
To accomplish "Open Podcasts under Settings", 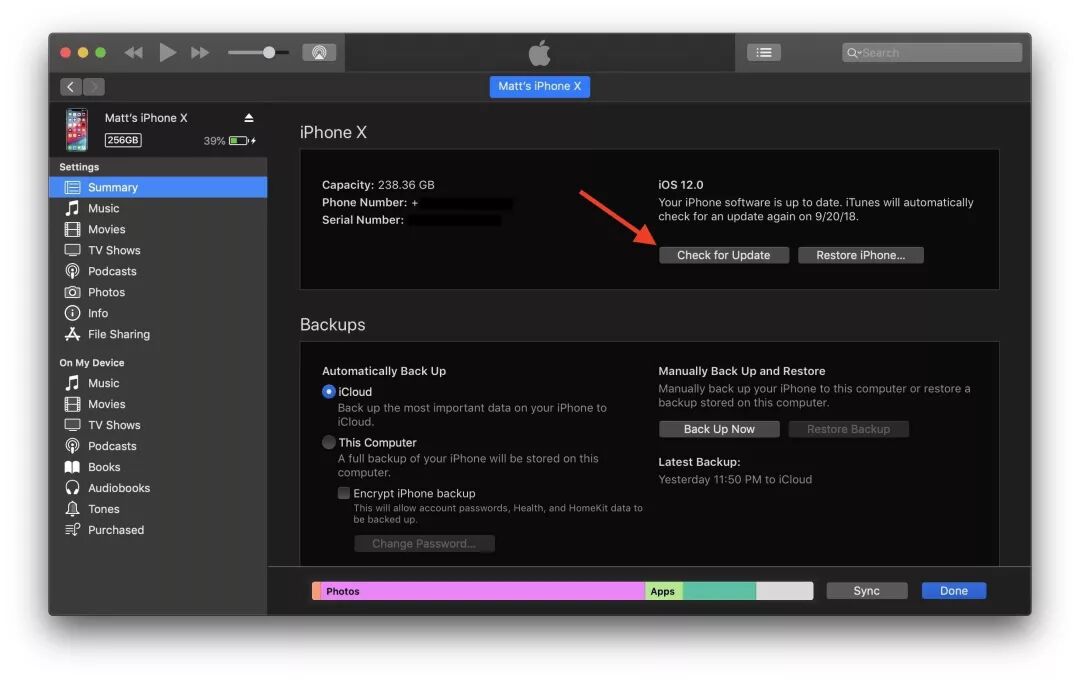I will tap(158, 271).
